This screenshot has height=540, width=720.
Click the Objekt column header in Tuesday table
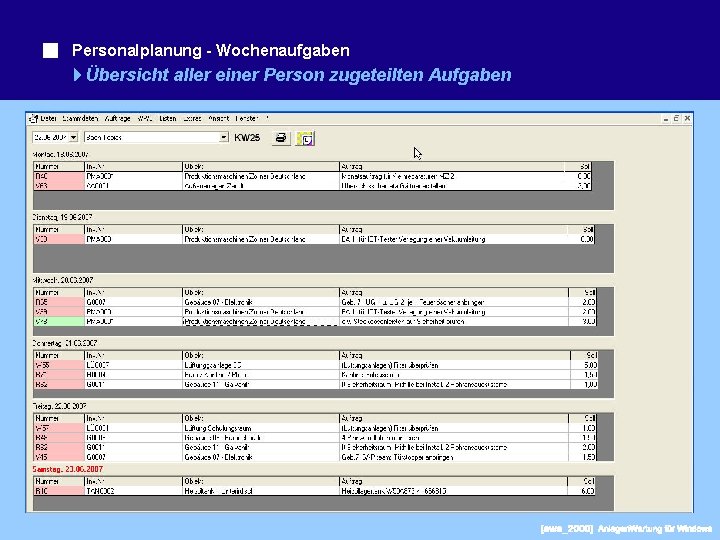click(x=261, y=229)
